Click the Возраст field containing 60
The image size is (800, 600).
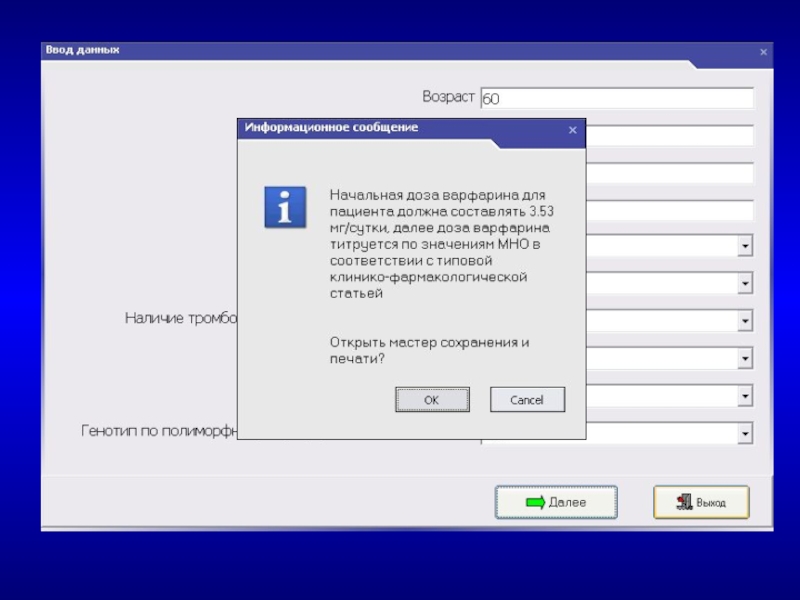617,98
